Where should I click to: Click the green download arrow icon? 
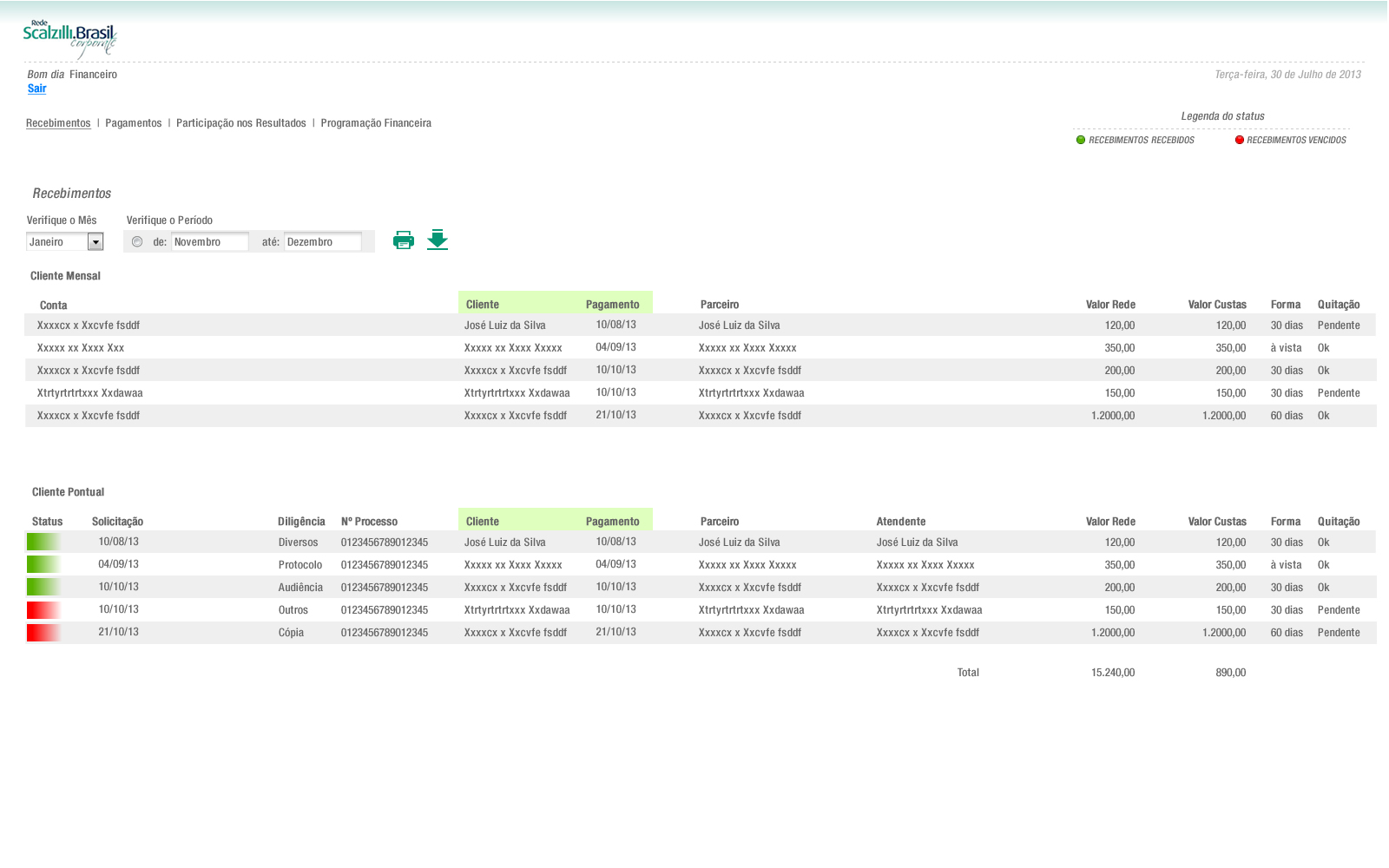[438, 240]
